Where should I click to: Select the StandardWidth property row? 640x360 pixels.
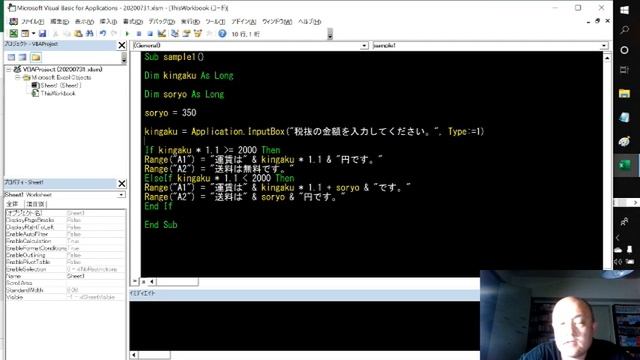[x=65, y=290]
